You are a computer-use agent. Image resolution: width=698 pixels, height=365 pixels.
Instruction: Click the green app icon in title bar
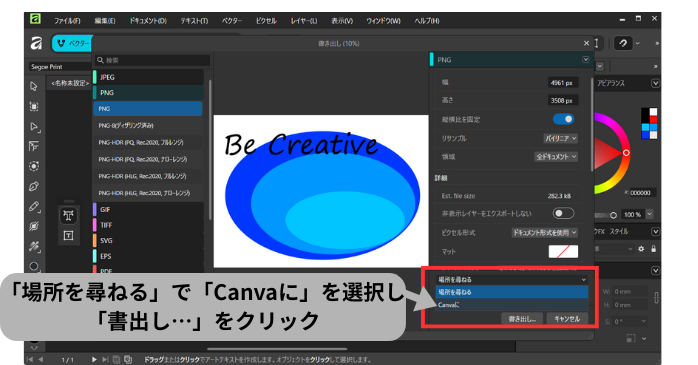pos(35,19)
